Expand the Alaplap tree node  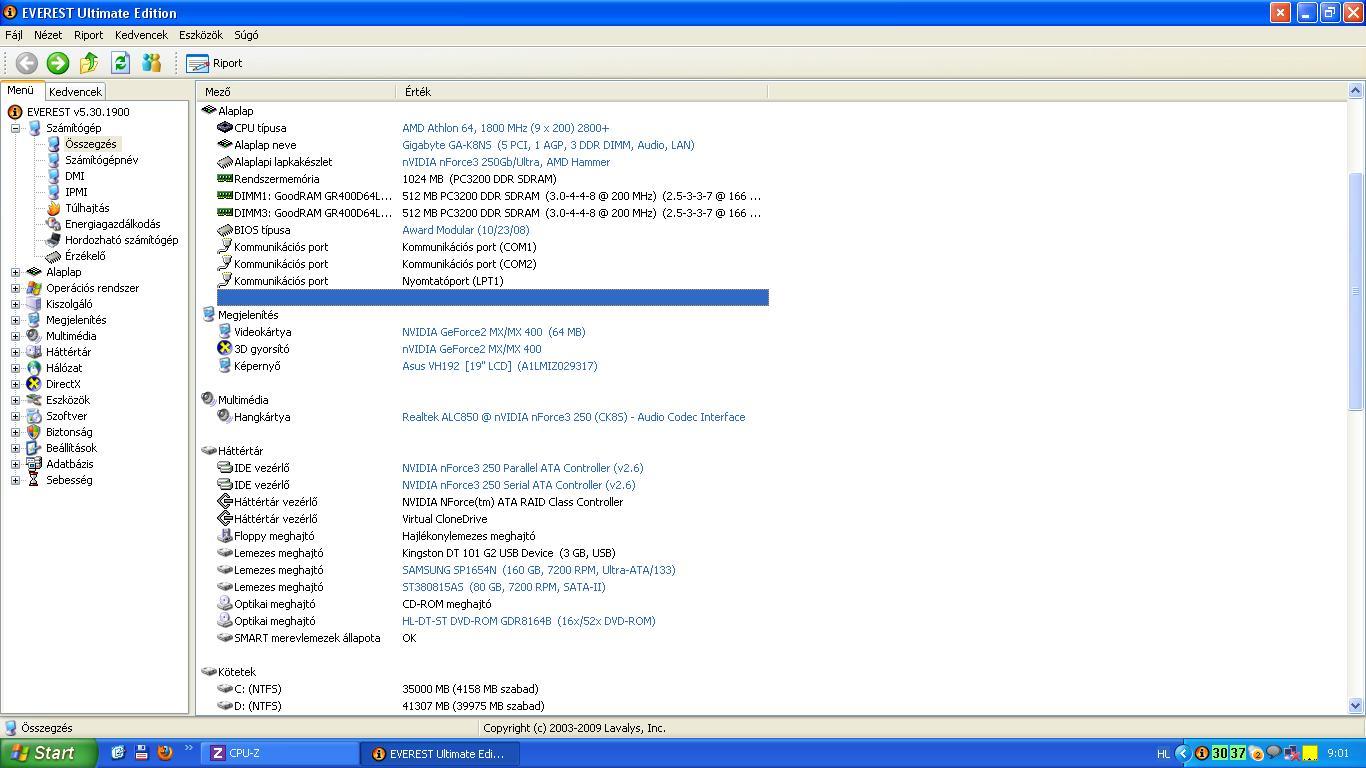click(15, 272)
